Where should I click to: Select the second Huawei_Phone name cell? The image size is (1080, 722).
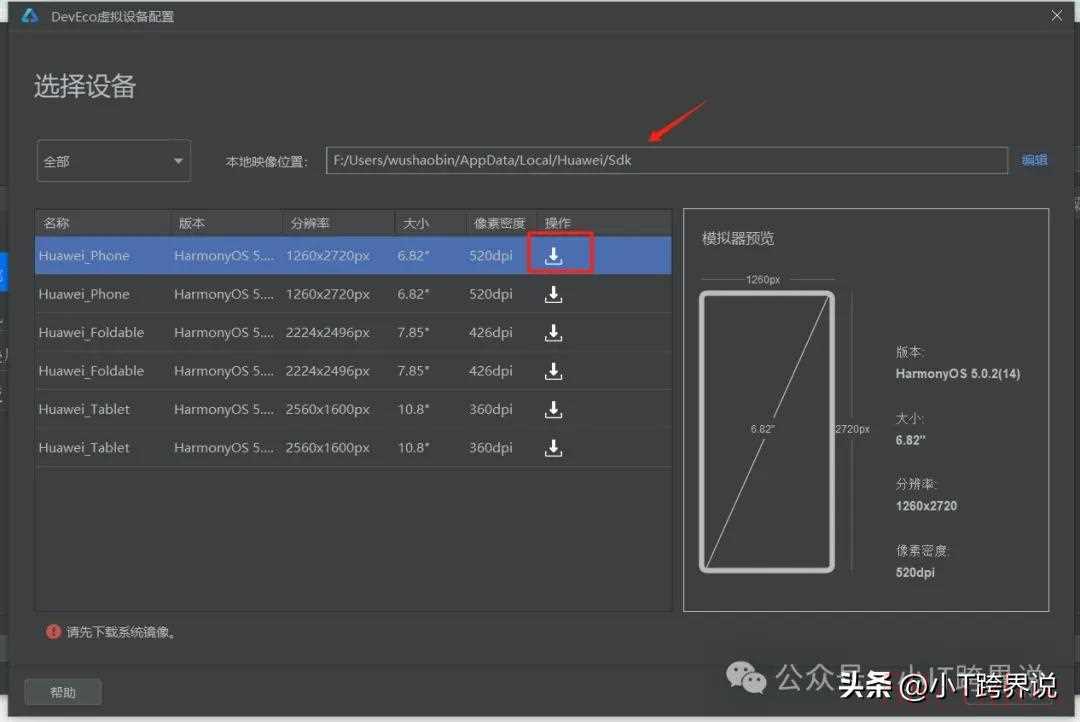[x=84, y=294]
